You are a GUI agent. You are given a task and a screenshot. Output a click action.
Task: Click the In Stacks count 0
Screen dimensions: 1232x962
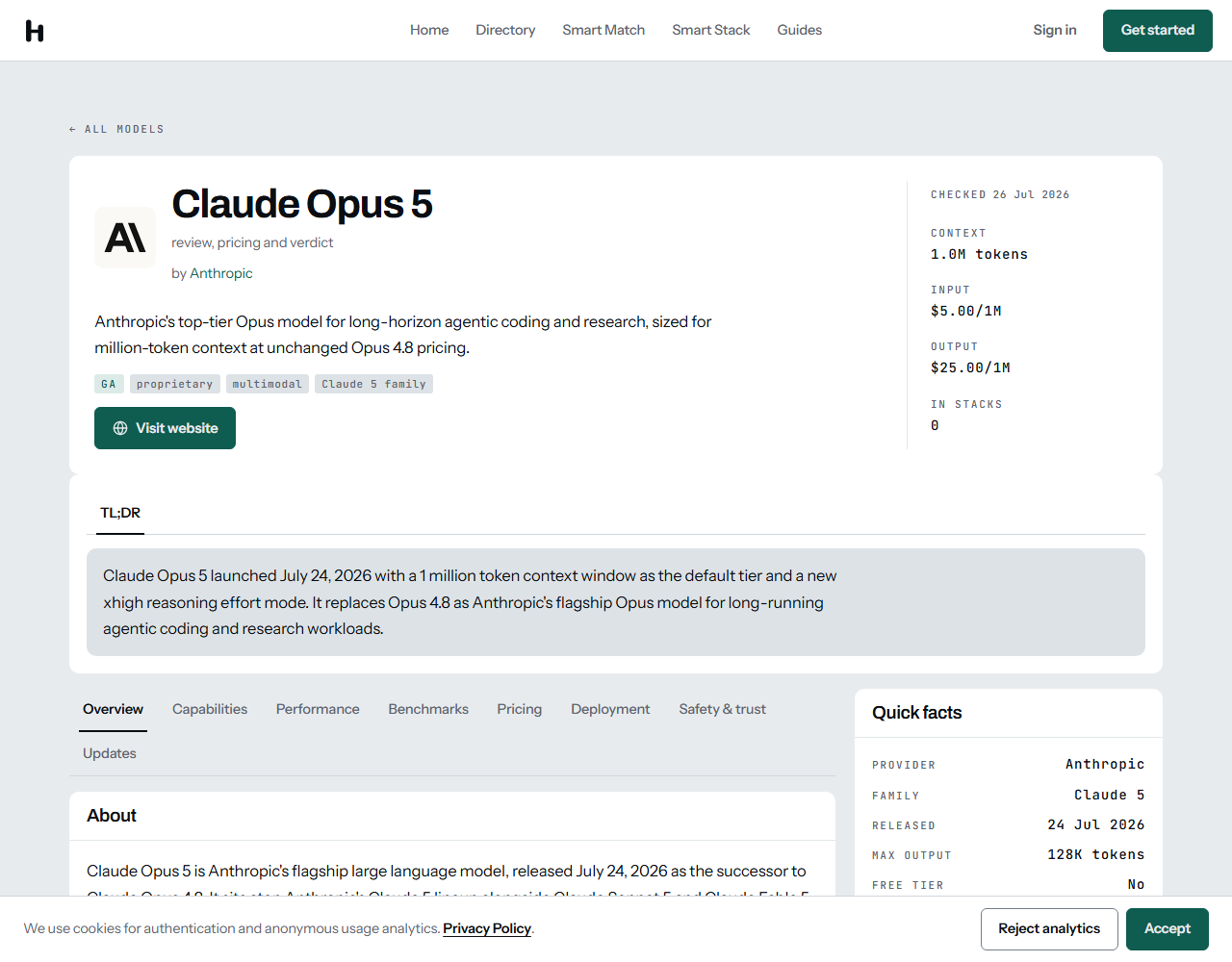tap(935, 425)
